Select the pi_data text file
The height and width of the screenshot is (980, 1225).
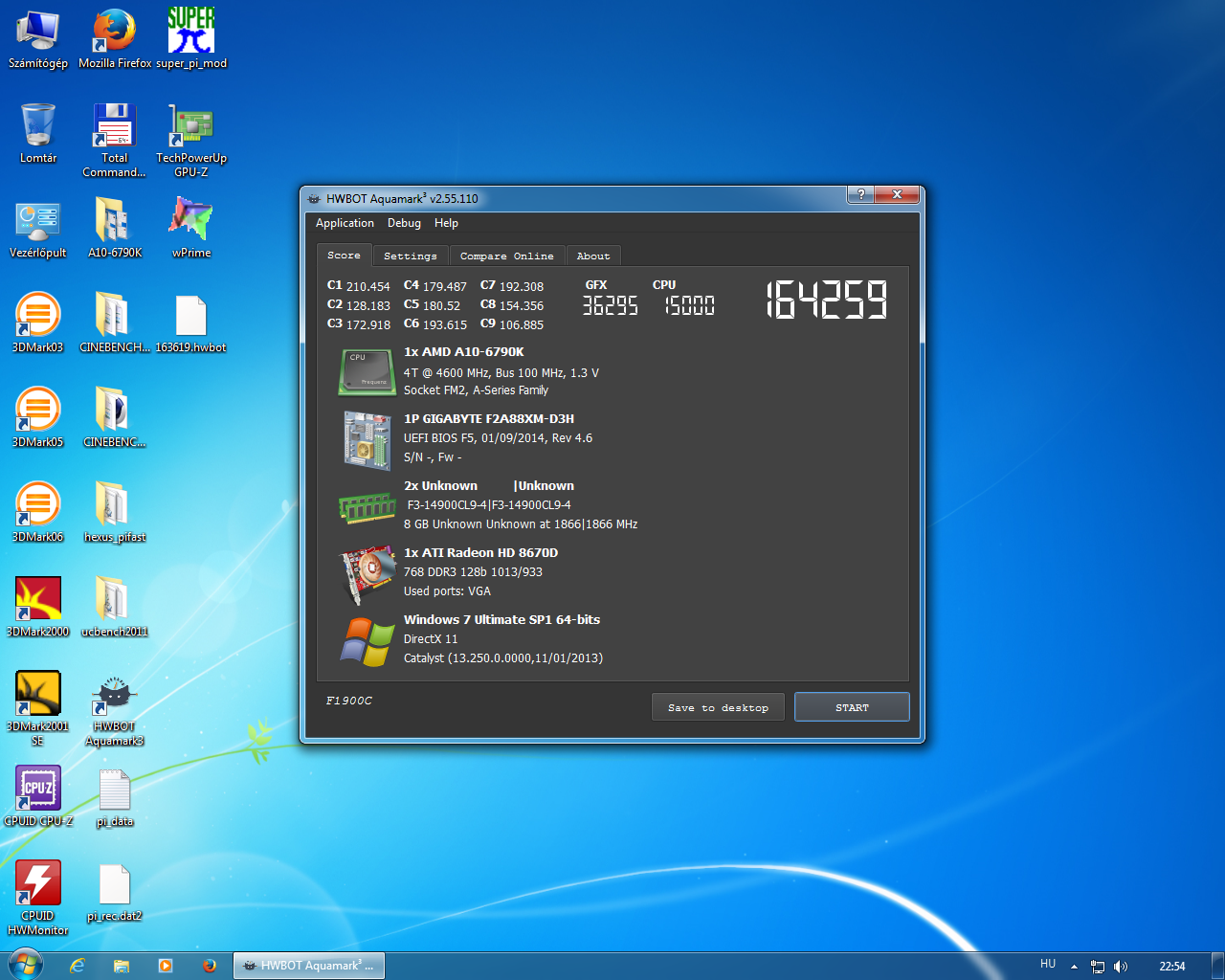pos(115,797)
